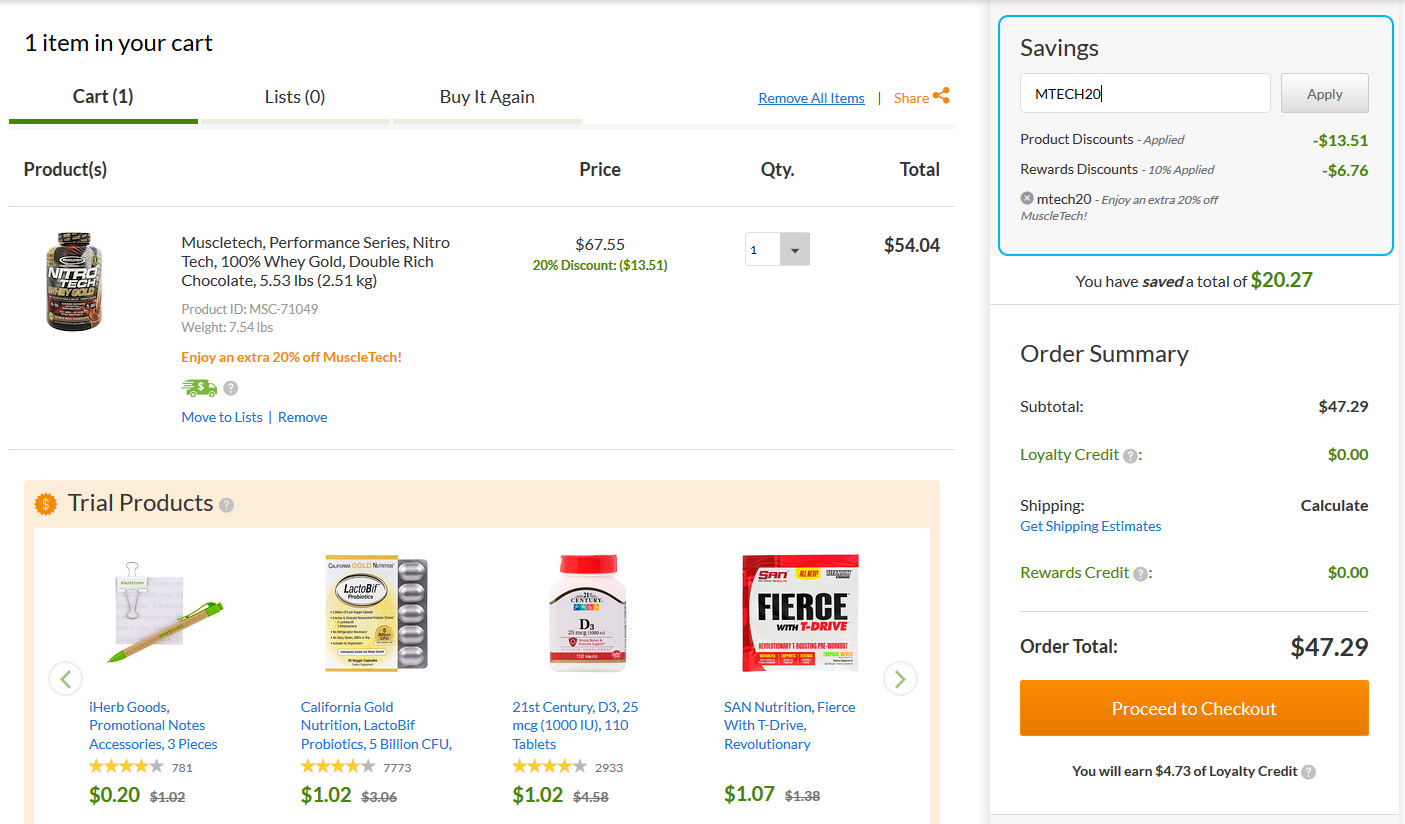
Task: Show next trial products with right arrow
Action: [x=900, y=679]
